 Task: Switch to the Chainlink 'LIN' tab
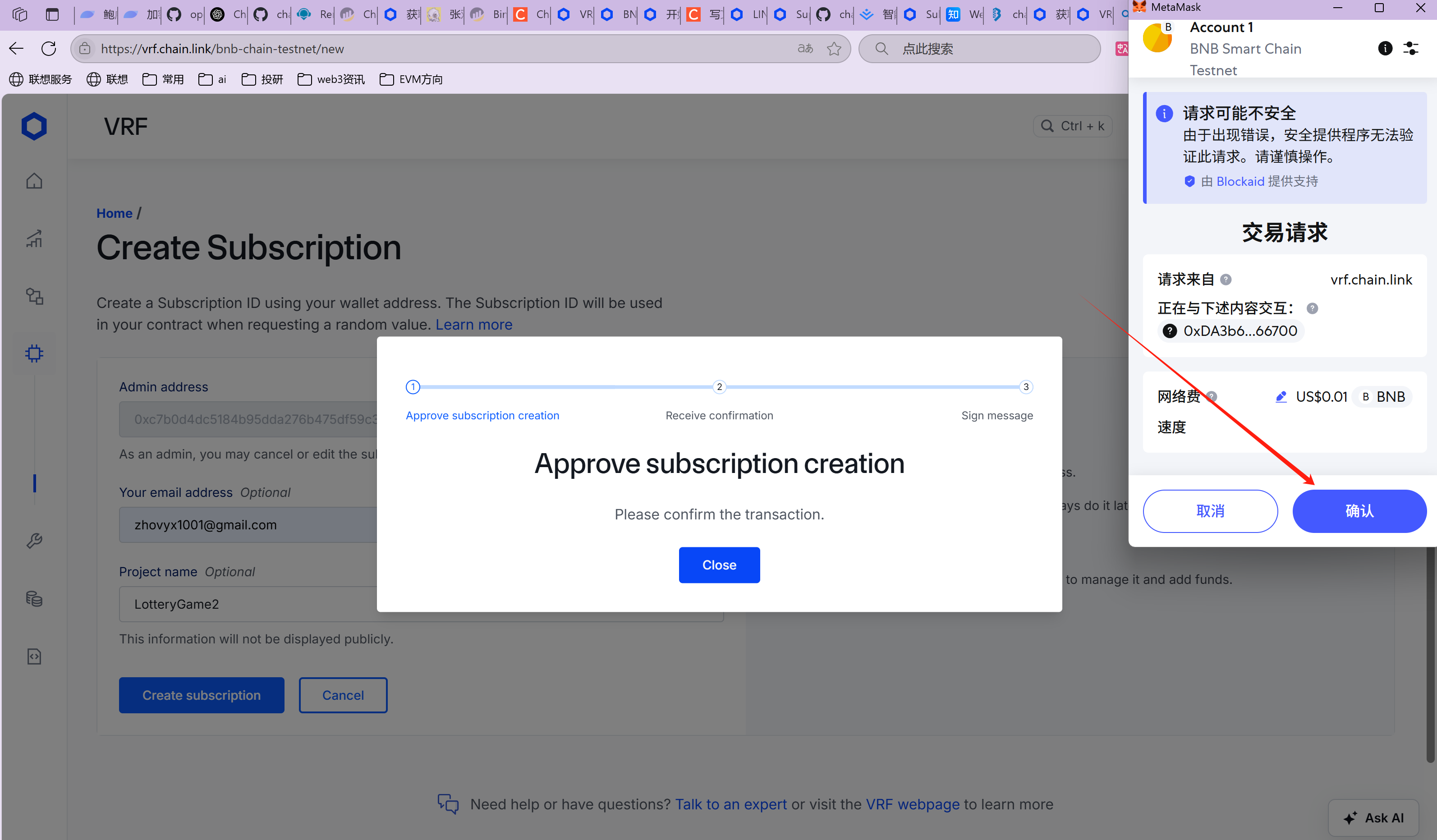(x=748, y=14)
